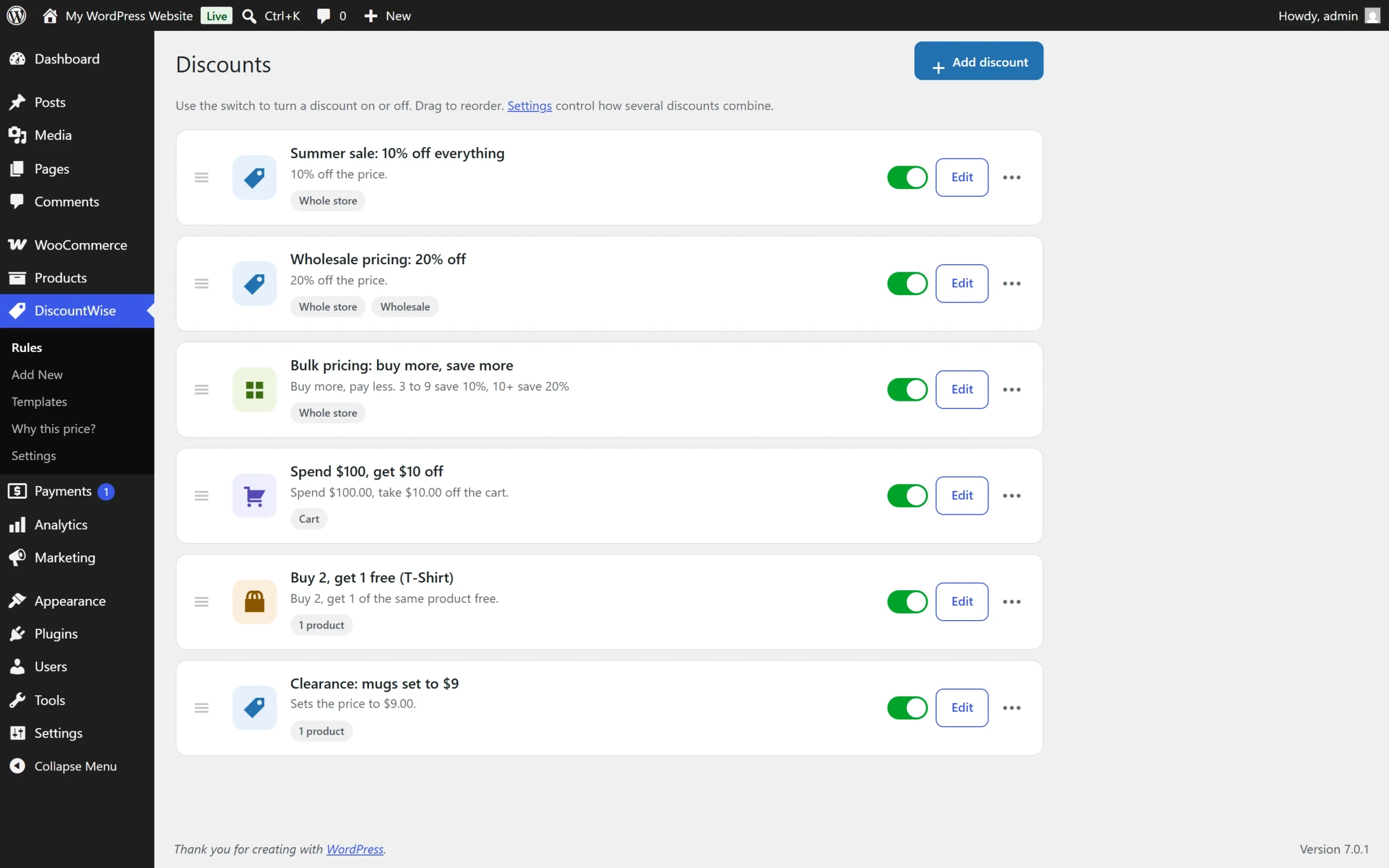Click the bag icon of Buy 2 get 1 free

coord(254,602)
